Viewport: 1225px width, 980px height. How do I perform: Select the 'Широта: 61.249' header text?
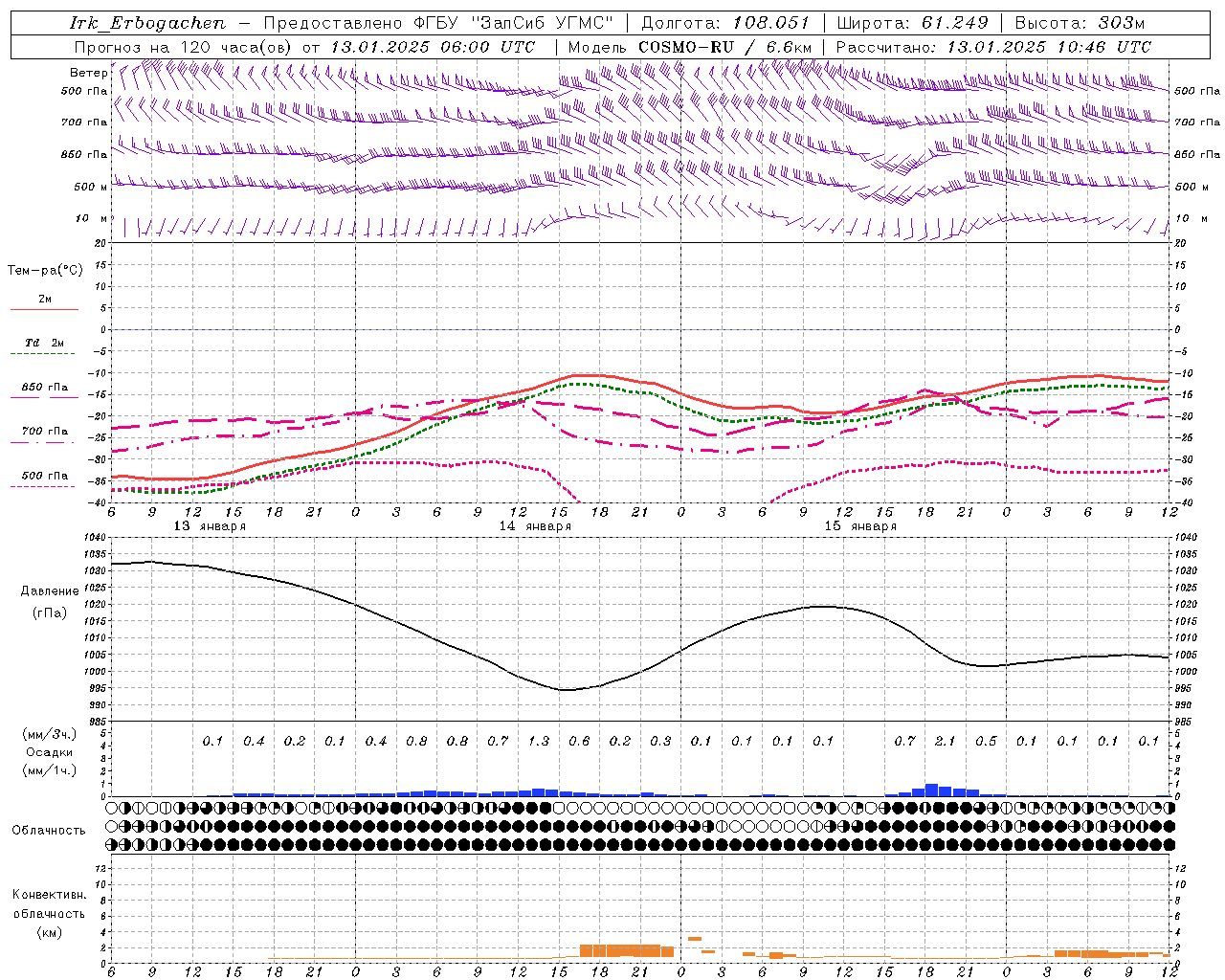click(x=912, y=23)
